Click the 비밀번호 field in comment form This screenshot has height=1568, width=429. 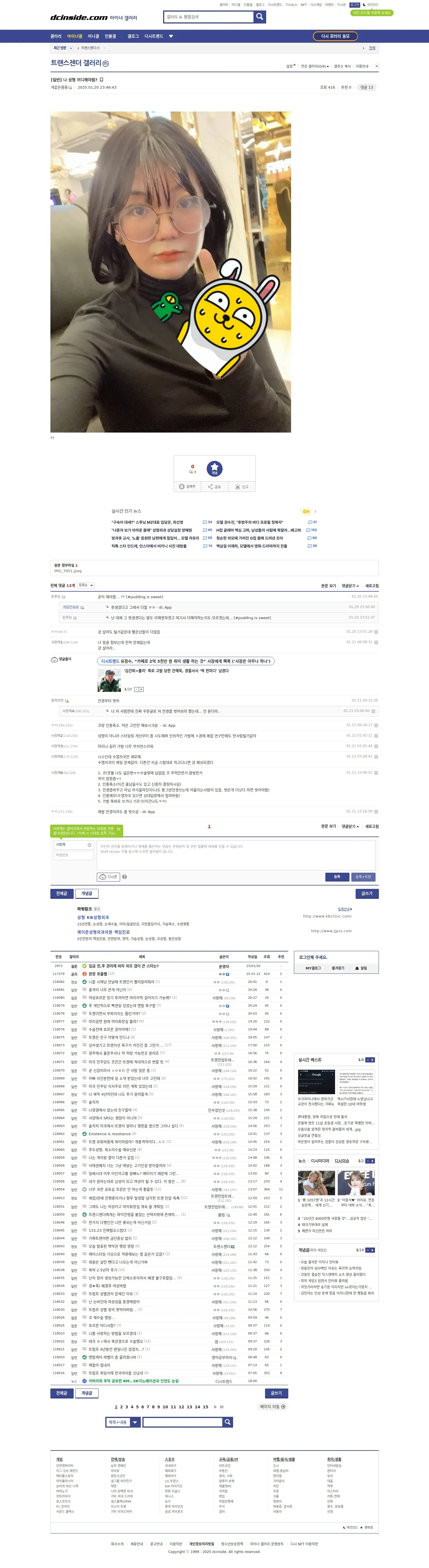[x=74, y=855]
